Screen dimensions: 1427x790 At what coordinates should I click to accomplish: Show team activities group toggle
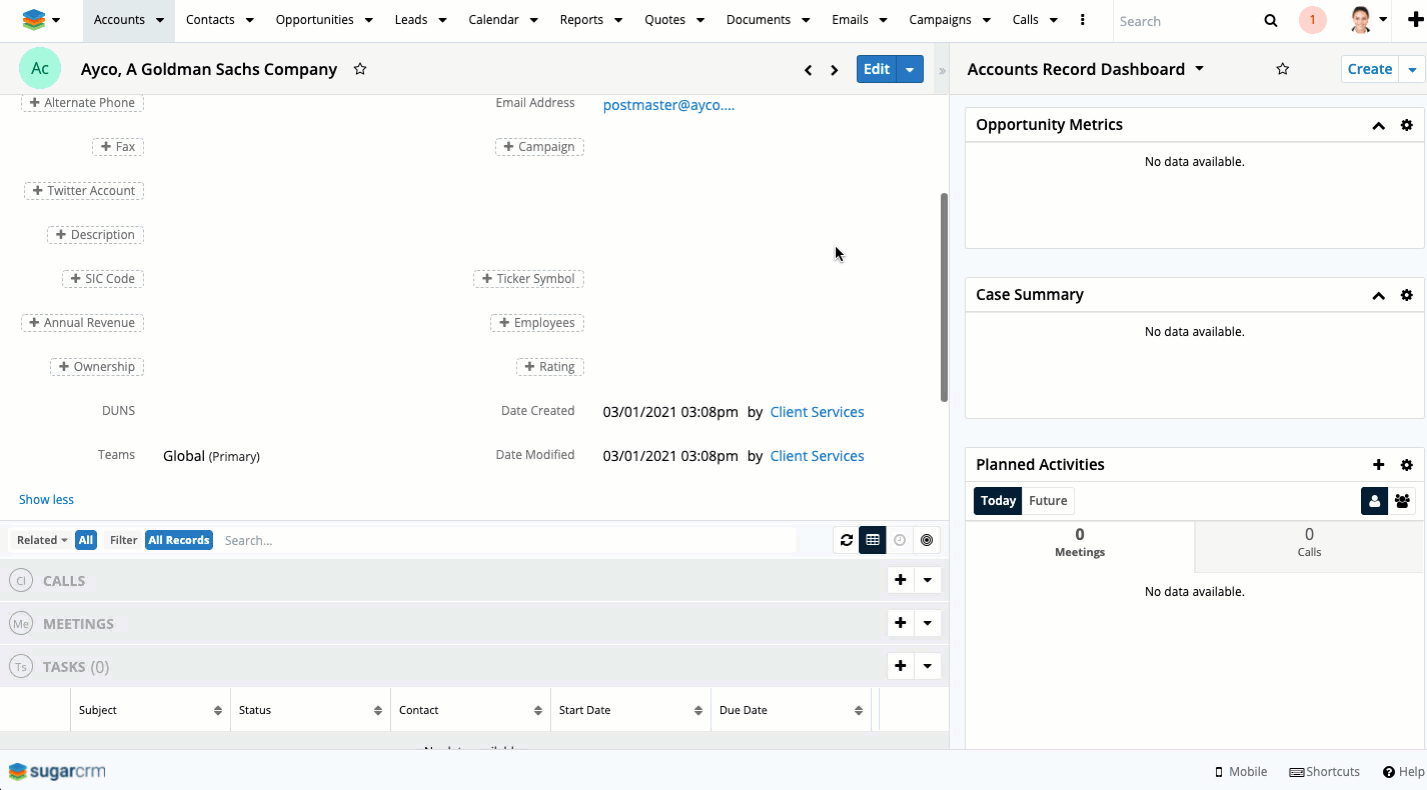pos(1402,501)
